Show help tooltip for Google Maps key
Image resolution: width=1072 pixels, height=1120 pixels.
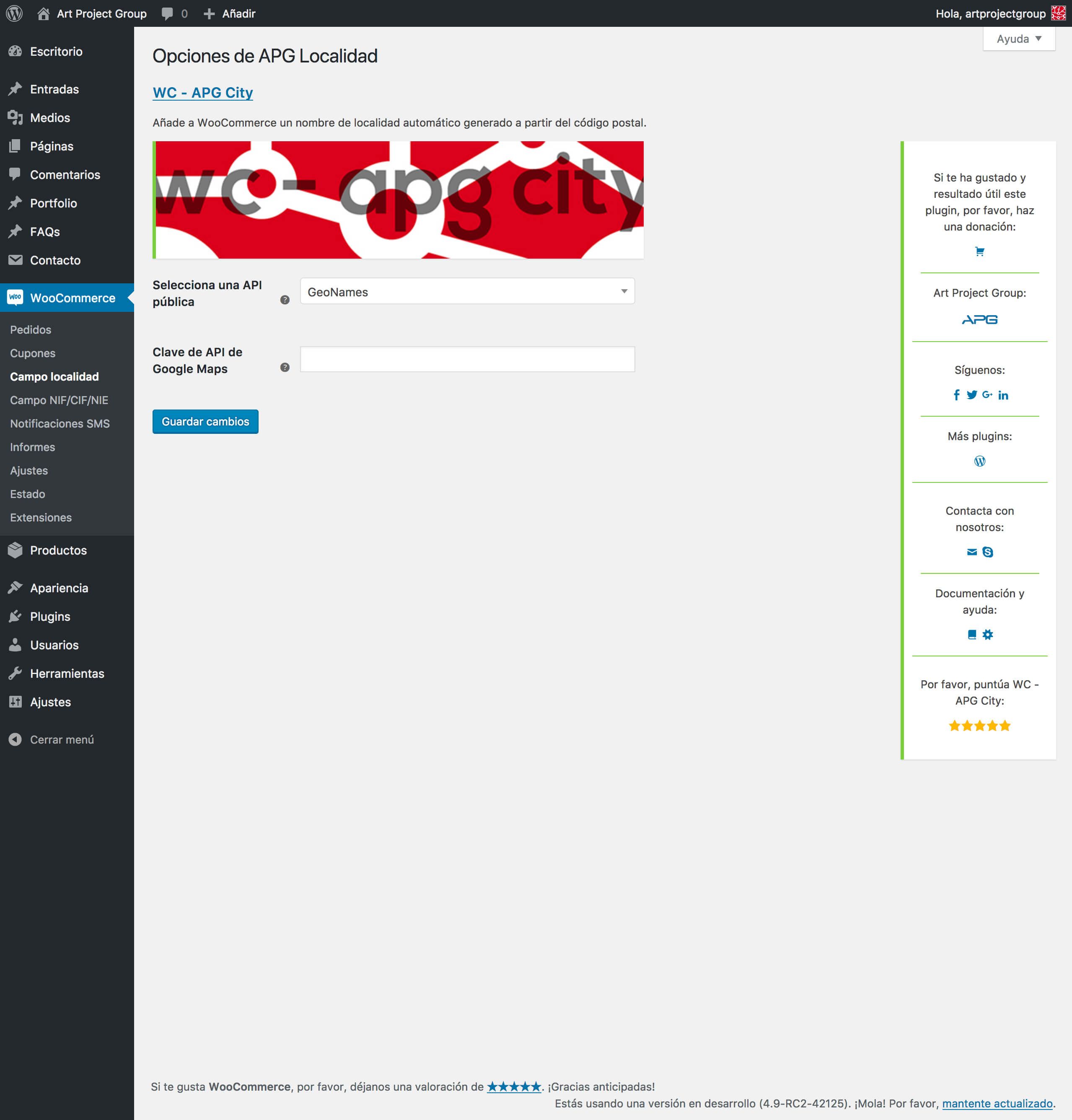(285, 368)
